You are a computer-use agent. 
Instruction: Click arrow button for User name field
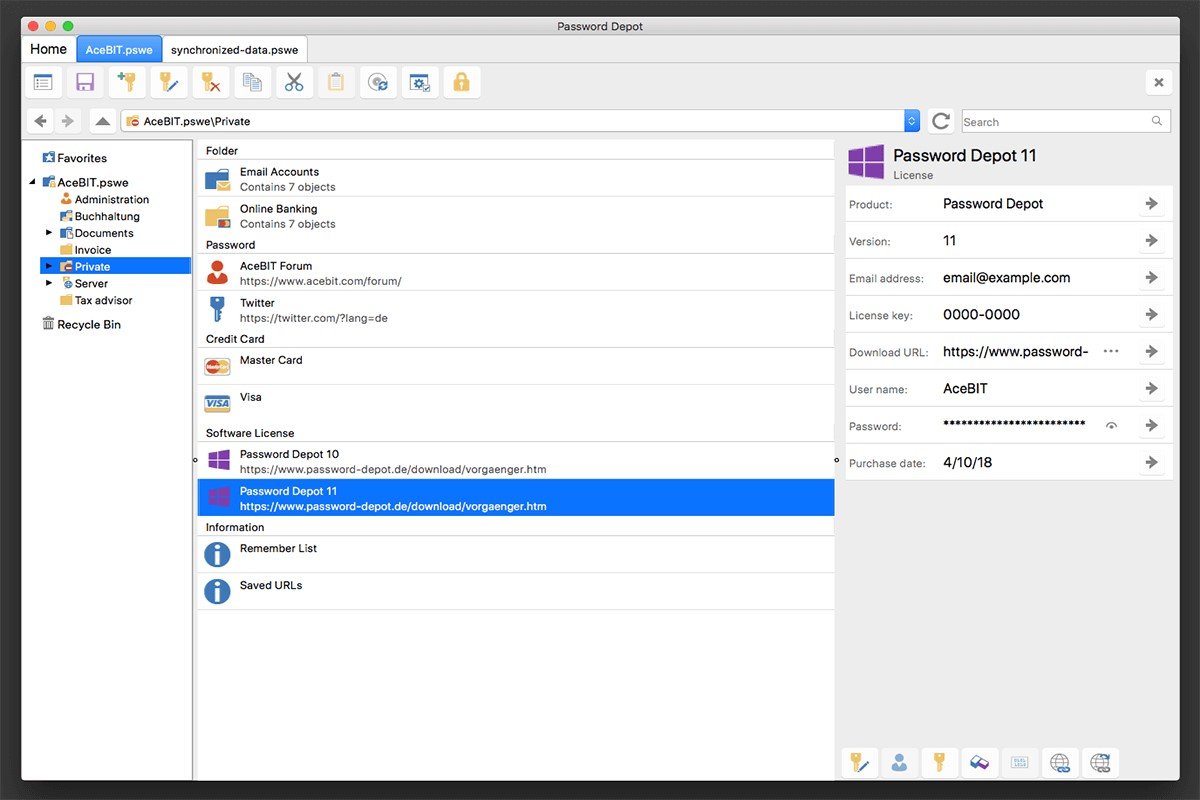(1152, 389)
